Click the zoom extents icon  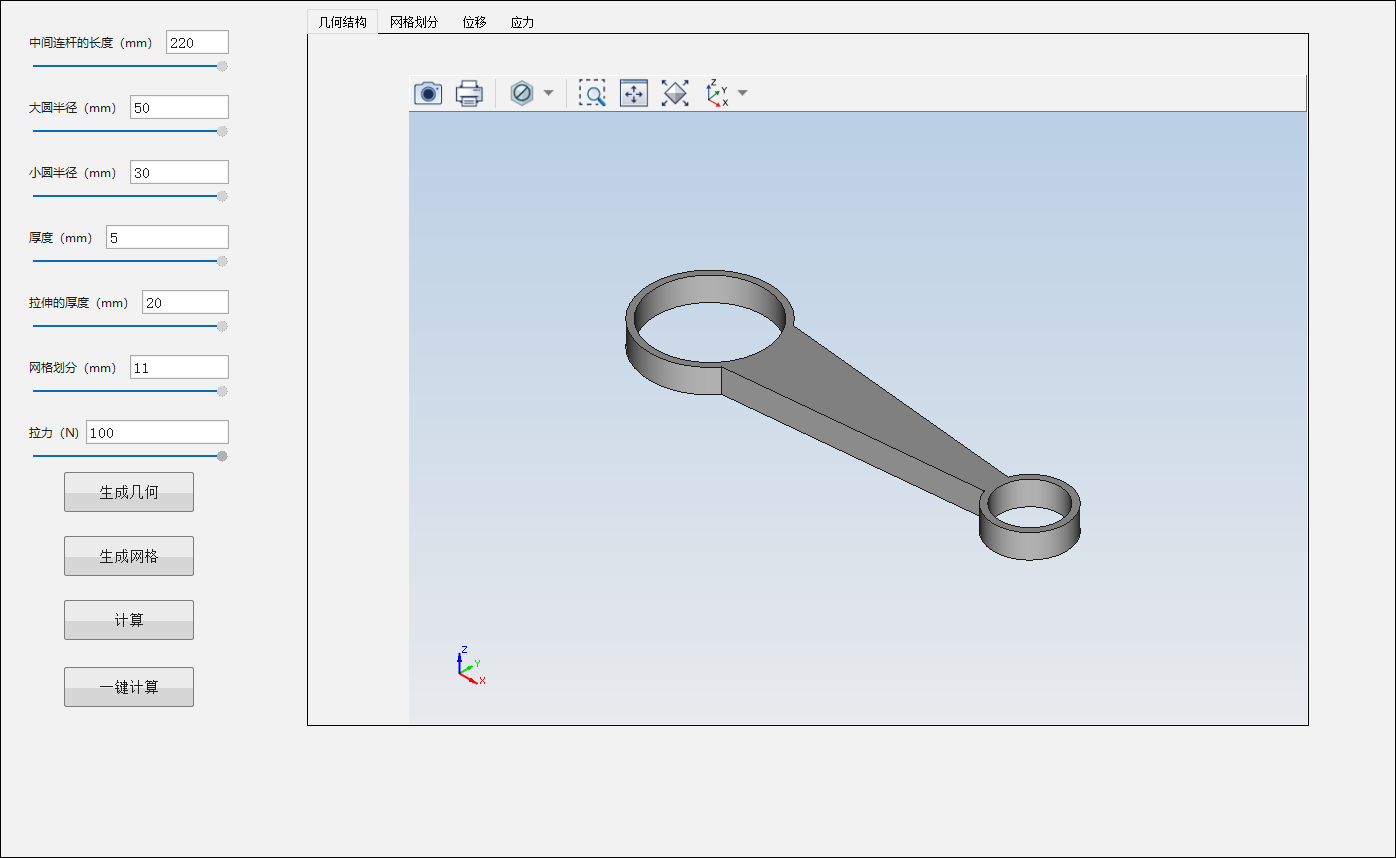pyautogui.click(x=634, y=93)
